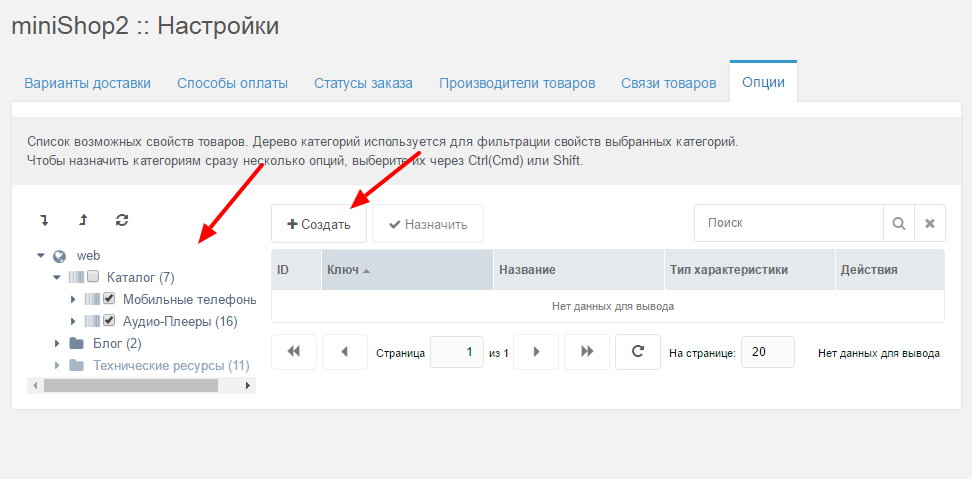Sort by the Ключ column header
The height and width of the screenshot is (479, 972).
pos(407,270)
